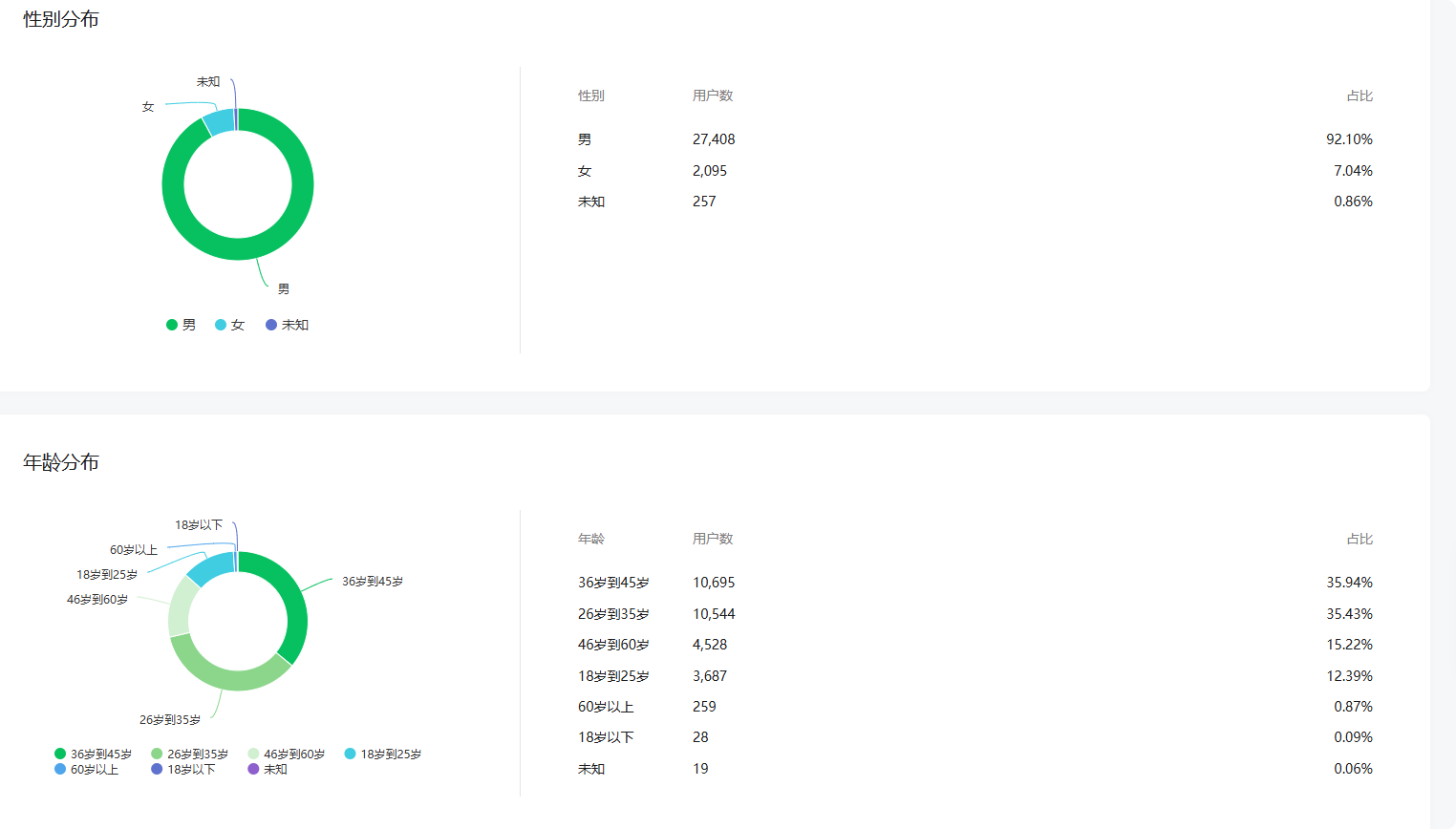Viewport: 1456px width, 829px height.
Task: Toggle 26岁到35岁 legend entry in age chart
Action: (190, 755)
